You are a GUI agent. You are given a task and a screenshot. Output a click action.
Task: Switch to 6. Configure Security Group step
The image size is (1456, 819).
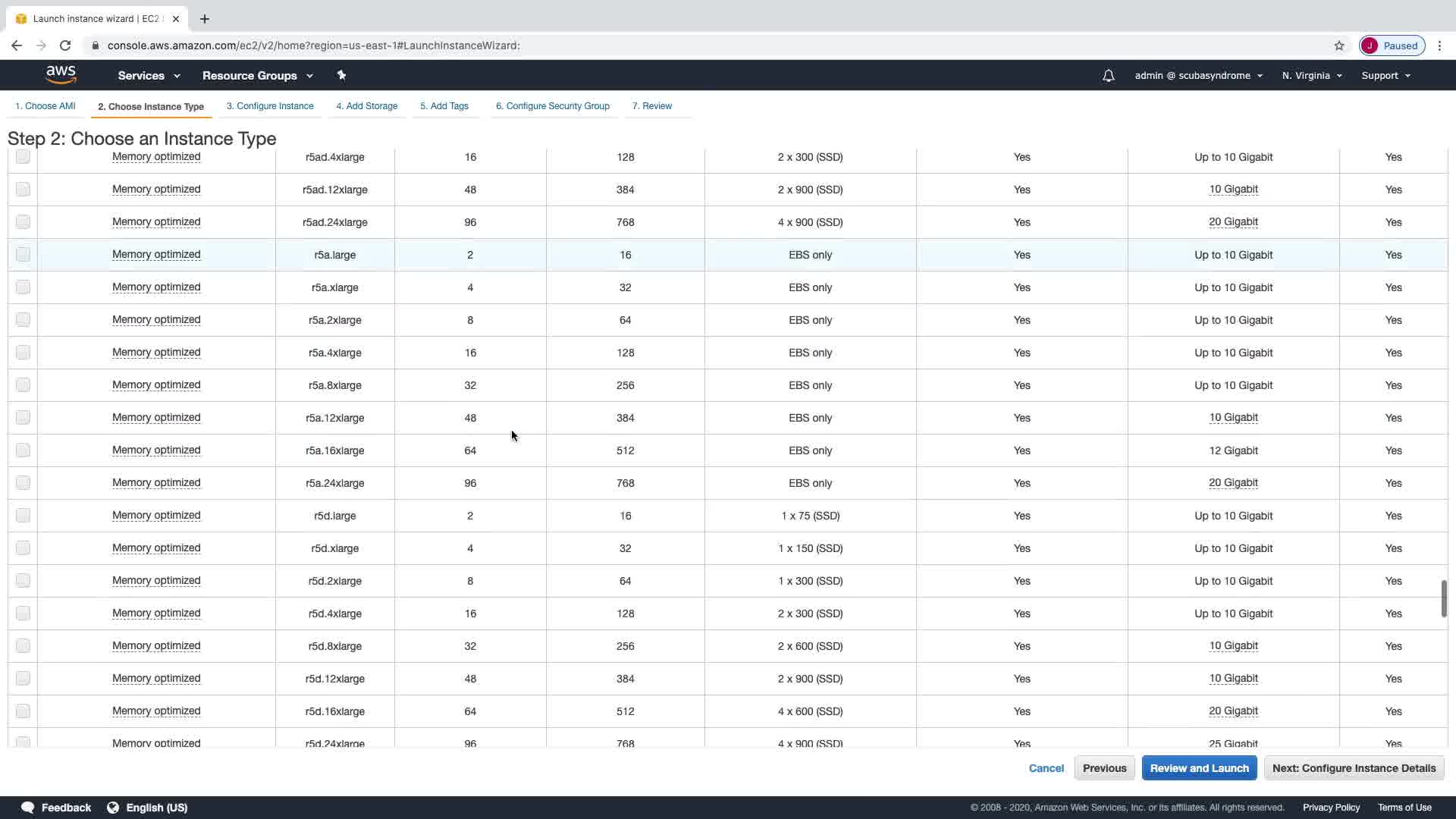[x=552, y=106]
